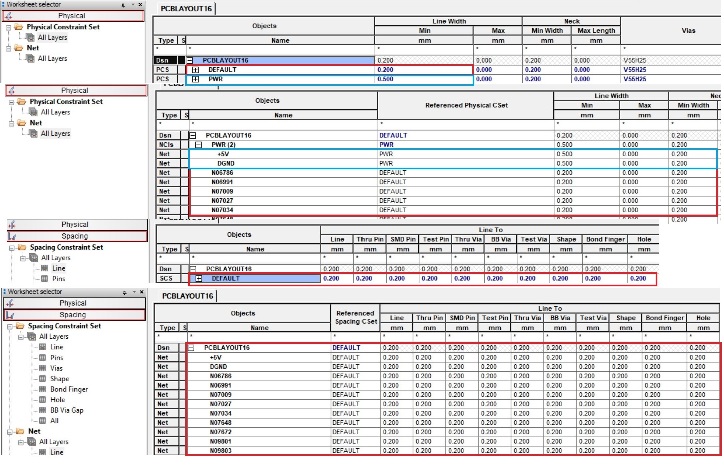Collapse the PWR (2) net class group

coord(197,145)
